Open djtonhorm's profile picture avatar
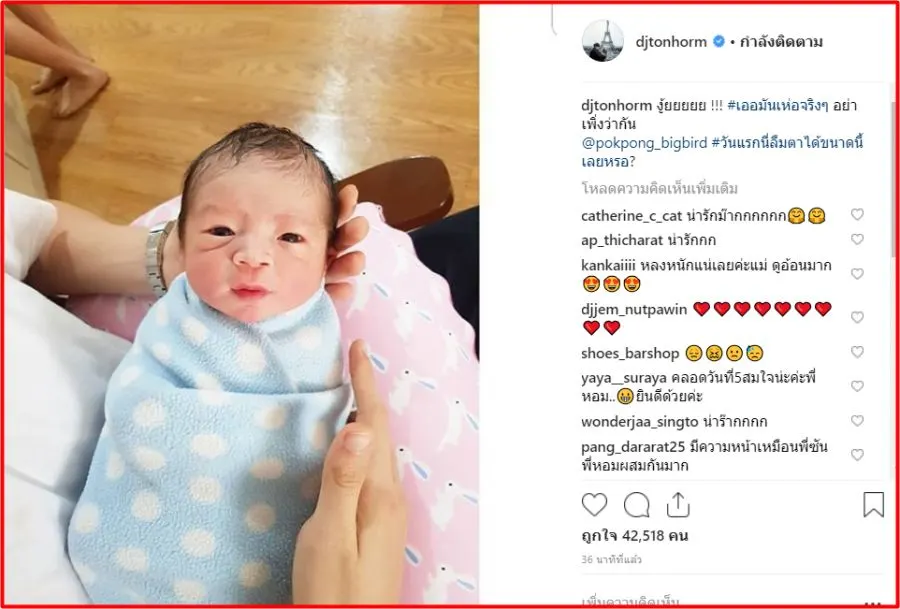Viewport: 900px width, 609px height. coord(603,41)
